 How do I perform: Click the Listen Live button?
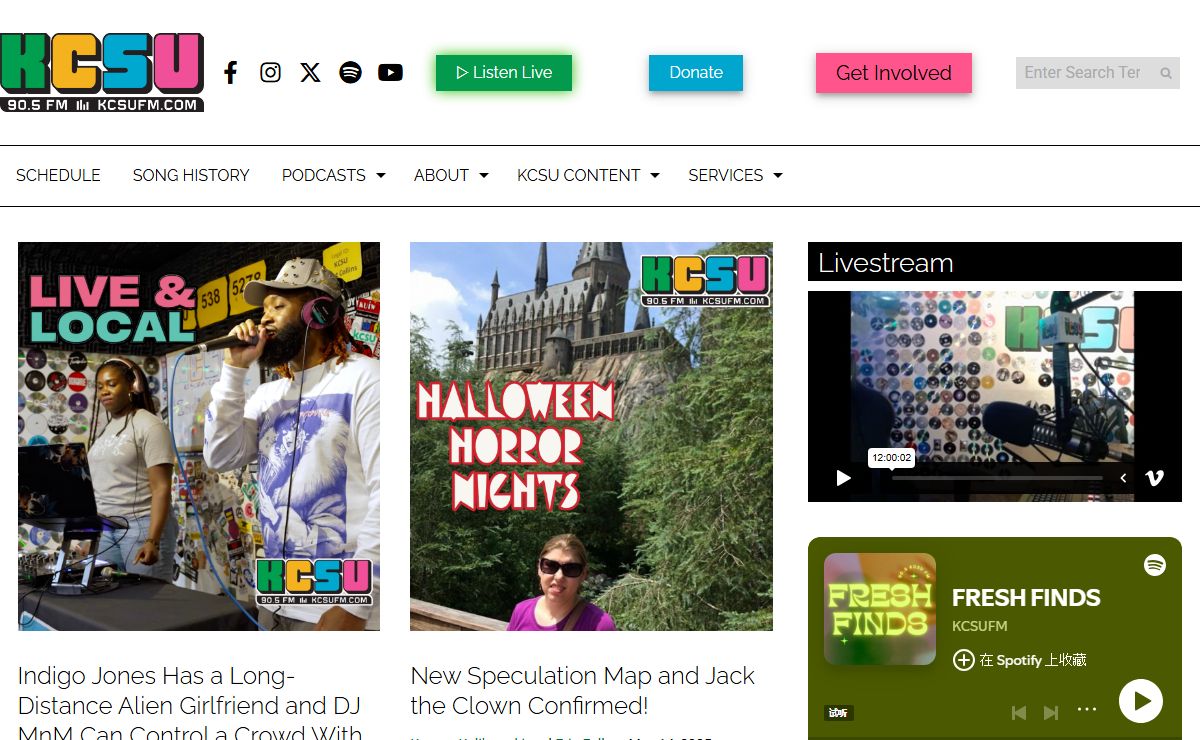click(503, 72)
